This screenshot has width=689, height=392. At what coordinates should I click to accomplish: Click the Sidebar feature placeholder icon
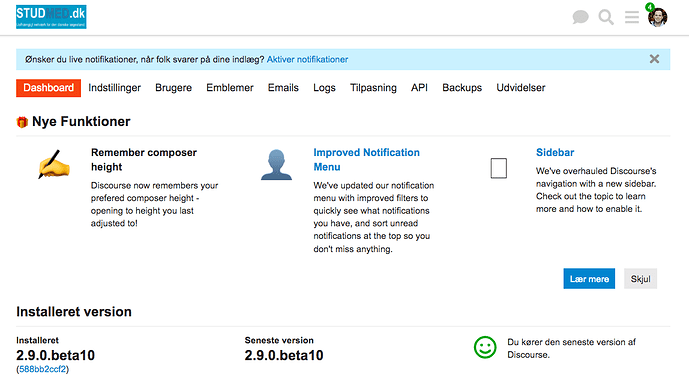coord(499,168)
